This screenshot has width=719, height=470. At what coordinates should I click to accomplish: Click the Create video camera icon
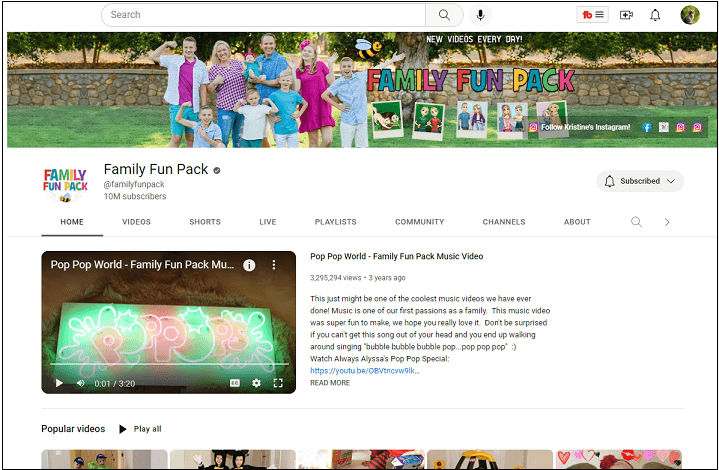626,15
